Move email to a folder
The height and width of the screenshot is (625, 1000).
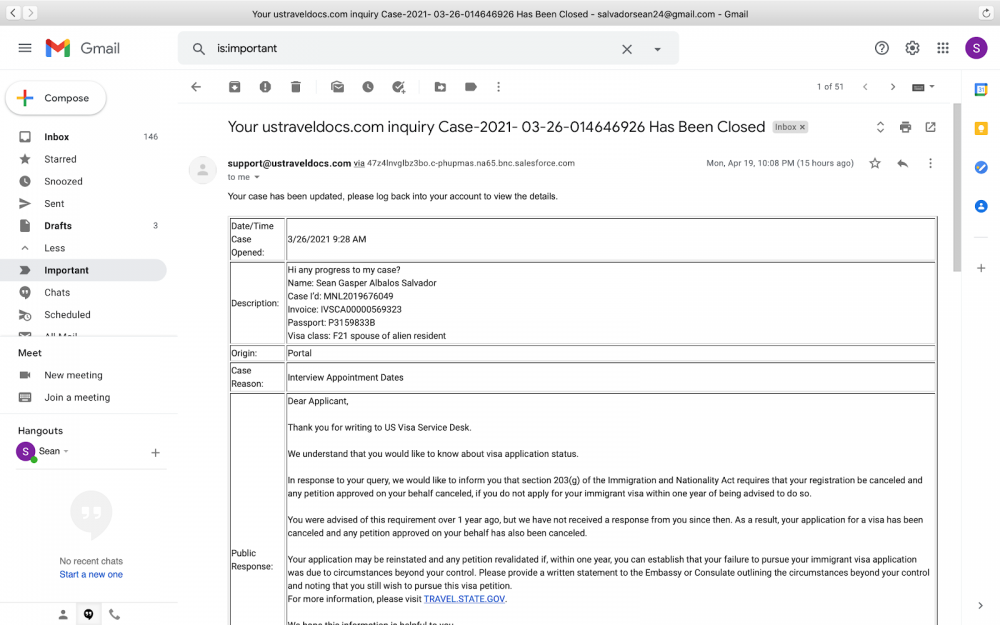click(440, 87)
